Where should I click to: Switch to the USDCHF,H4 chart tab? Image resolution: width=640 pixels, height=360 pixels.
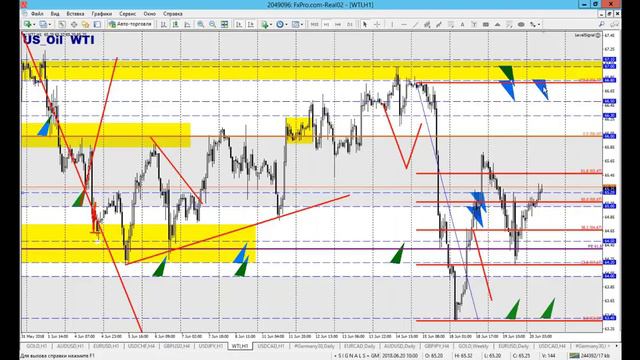(142, 346)
